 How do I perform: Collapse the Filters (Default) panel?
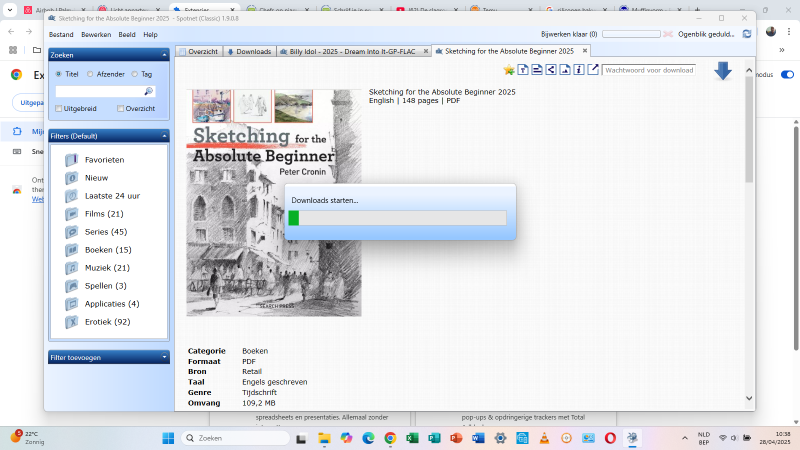coord(164,136)
